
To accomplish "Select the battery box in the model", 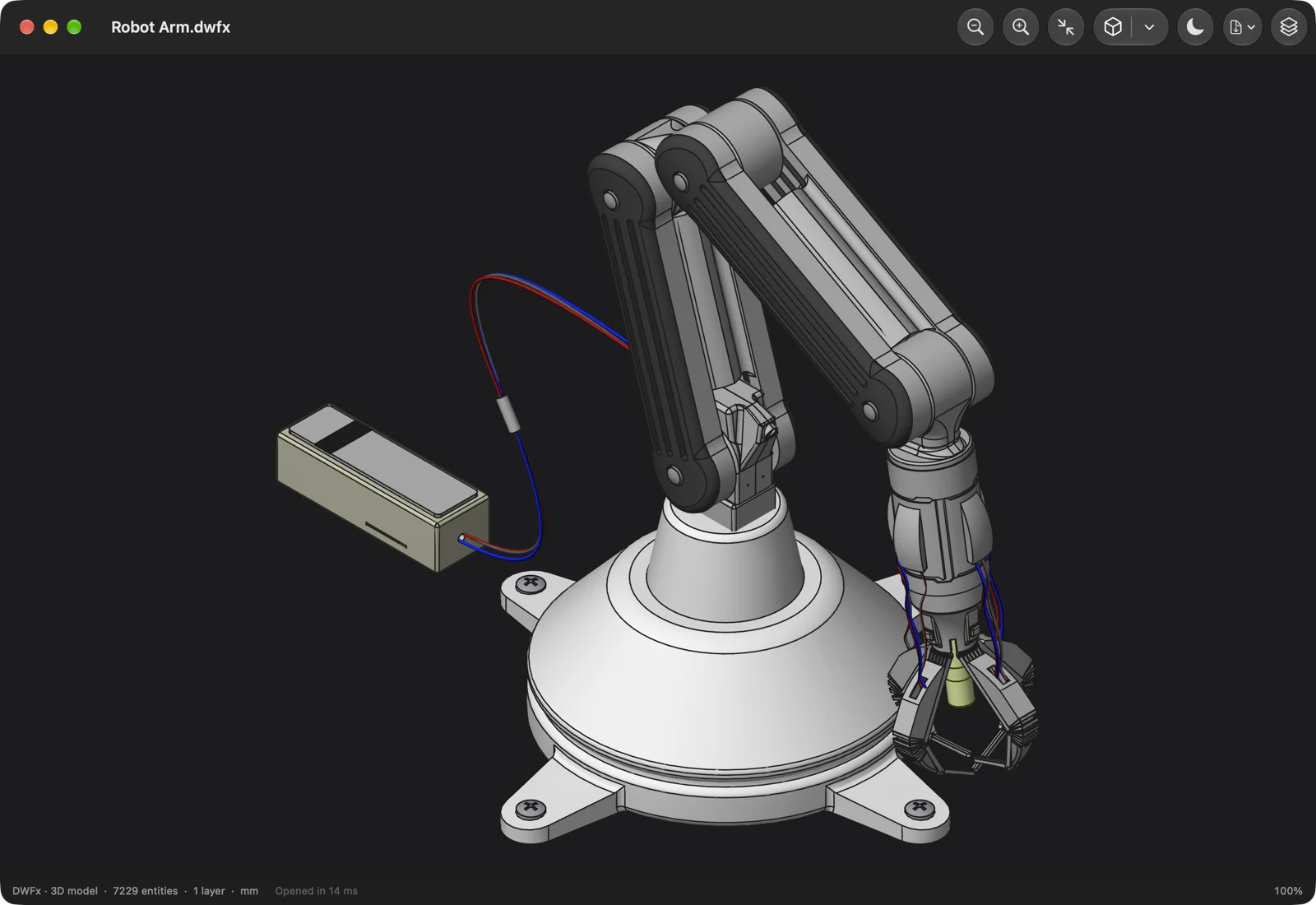I will [383, 488].
